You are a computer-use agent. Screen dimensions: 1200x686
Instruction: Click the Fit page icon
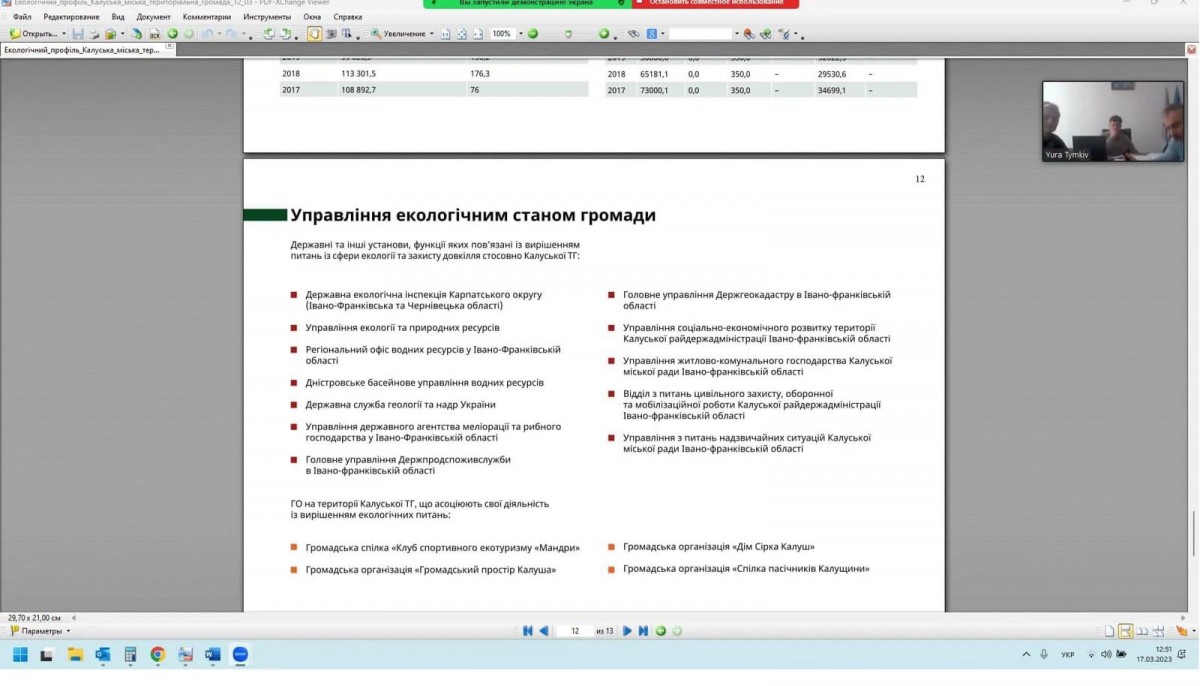coord(461,34)
